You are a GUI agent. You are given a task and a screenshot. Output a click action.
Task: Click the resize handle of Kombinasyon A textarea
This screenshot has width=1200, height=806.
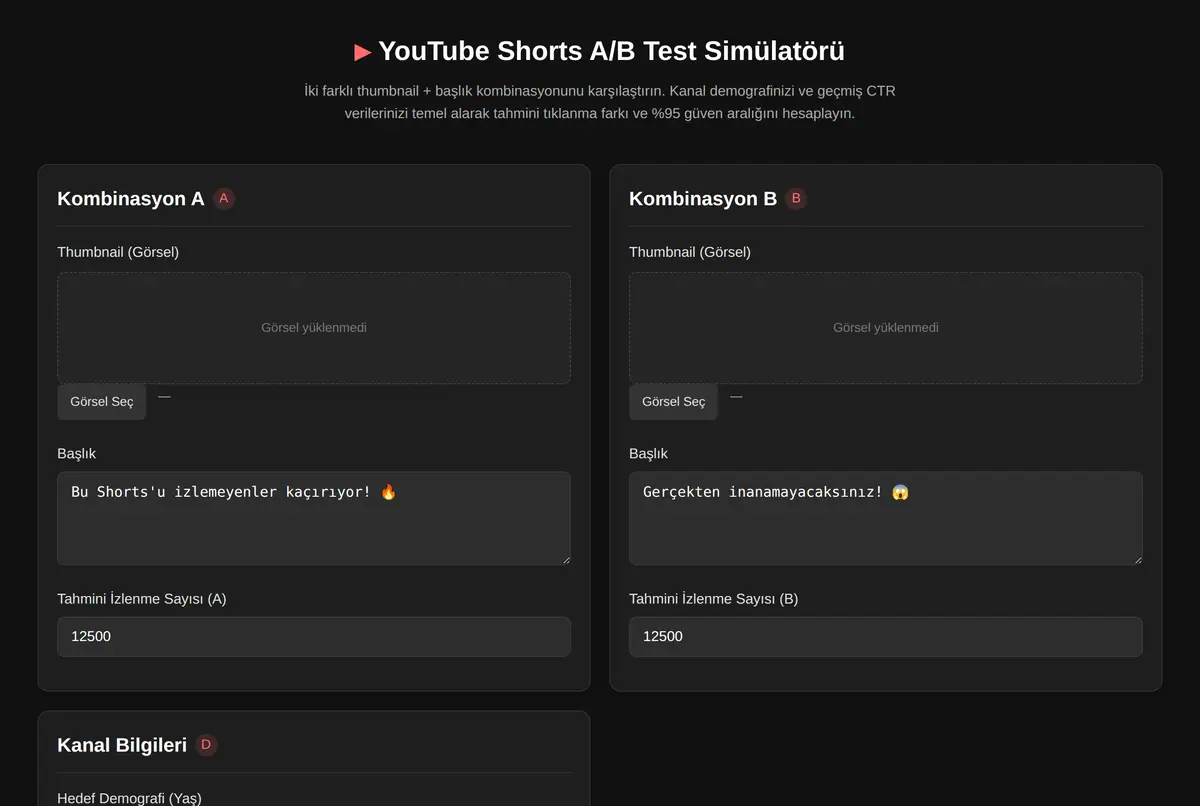[x=565, y=559]
